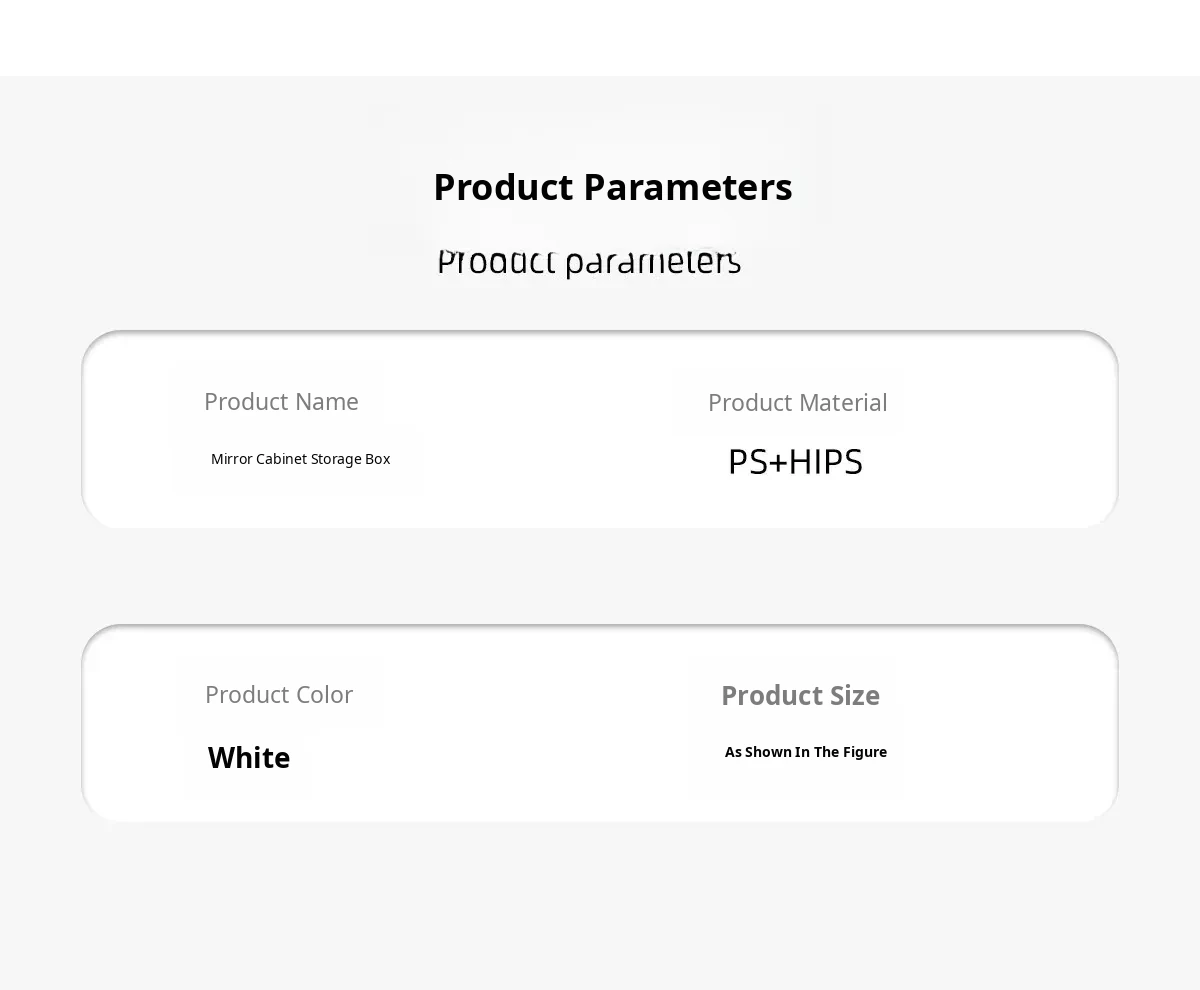This screenshot has width=1200, height=990.
Task: Select the bold "Product Size" label
Action: (x=800, y=696)
